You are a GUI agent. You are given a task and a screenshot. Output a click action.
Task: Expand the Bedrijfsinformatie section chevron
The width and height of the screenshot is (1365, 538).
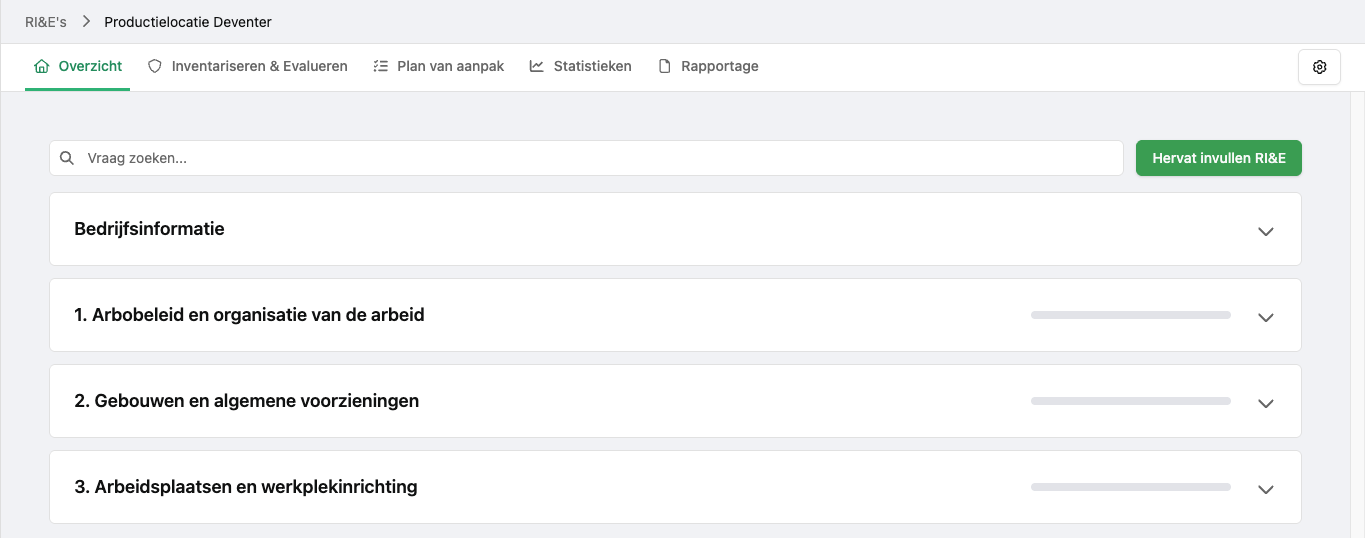pyautogui.click(x=1265, y=231)
